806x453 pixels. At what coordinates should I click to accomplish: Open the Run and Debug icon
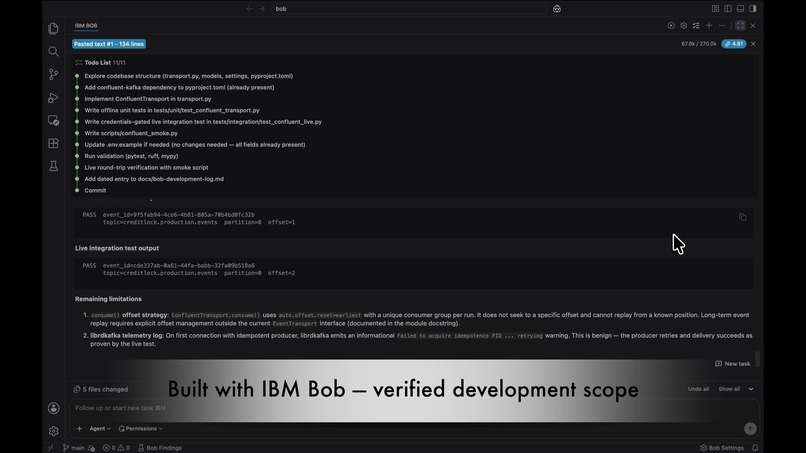tap(53, 98)
